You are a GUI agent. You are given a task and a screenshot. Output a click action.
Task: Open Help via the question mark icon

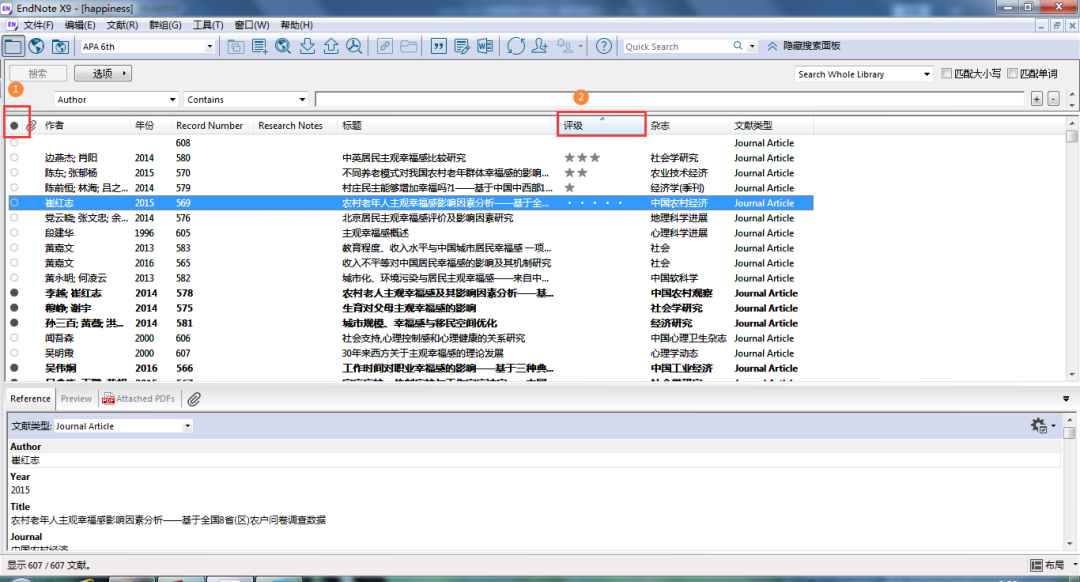603,46
